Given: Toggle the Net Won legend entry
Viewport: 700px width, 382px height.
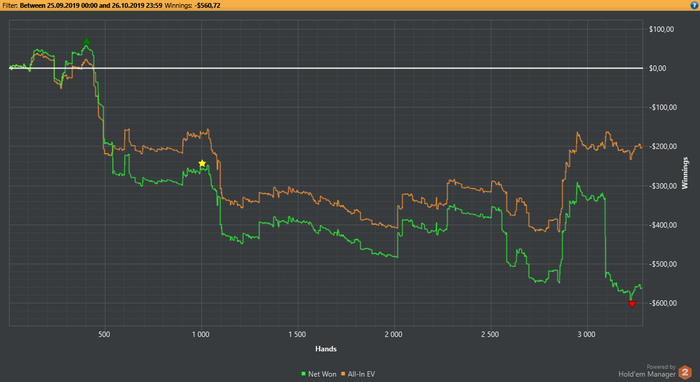Looking at the screenshot, I should [x=319, y=374].
